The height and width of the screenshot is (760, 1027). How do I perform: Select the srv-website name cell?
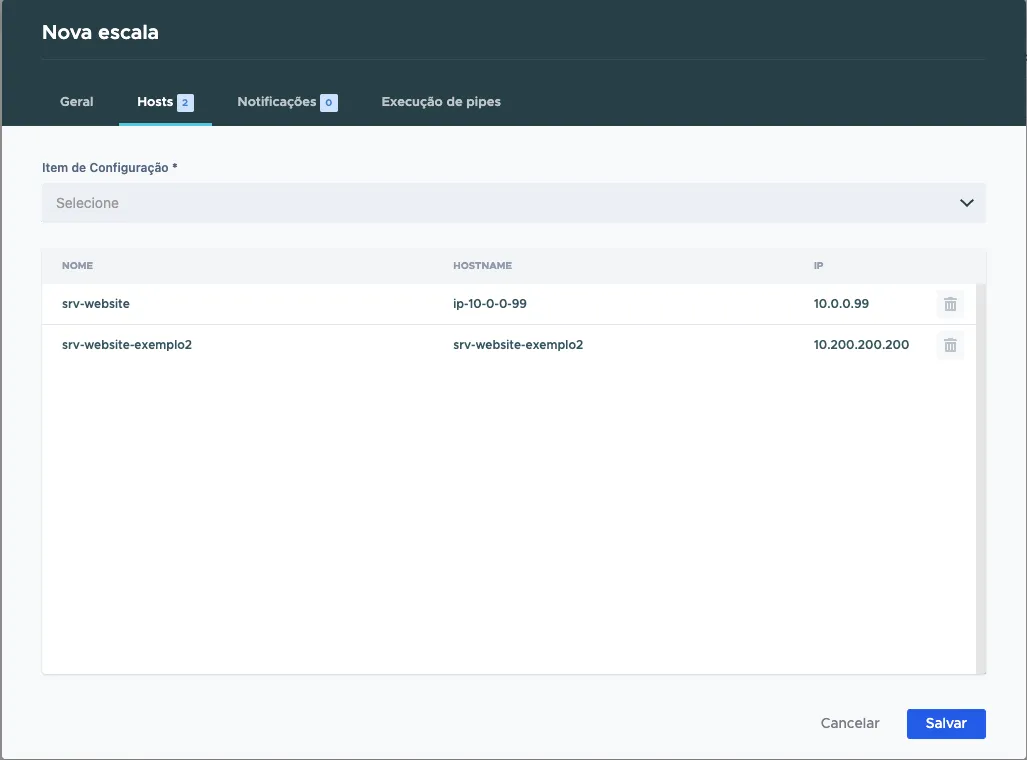(96, 304)
